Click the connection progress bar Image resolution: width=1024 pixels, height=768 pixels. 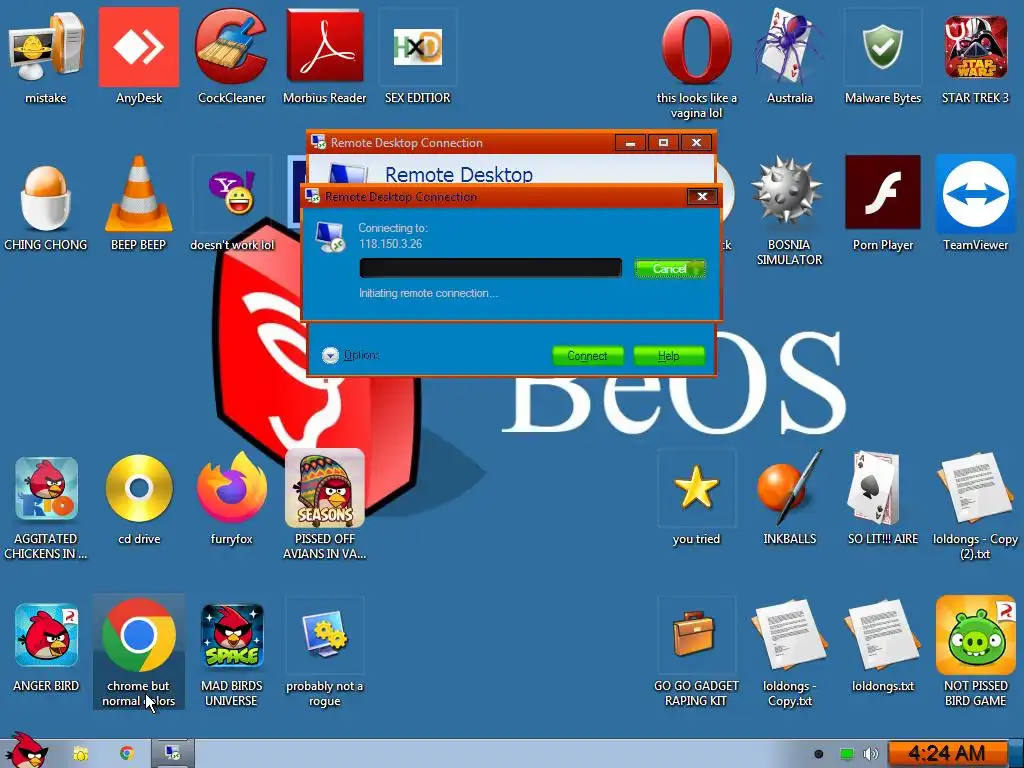490,268
